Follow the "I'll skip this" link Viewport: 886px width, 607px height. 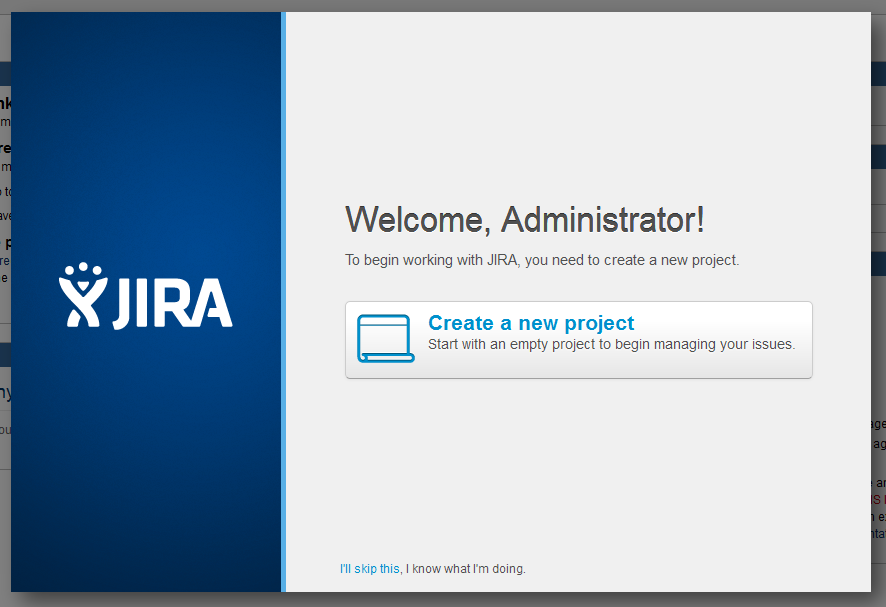pyautogui.click(x=370, y=569)
